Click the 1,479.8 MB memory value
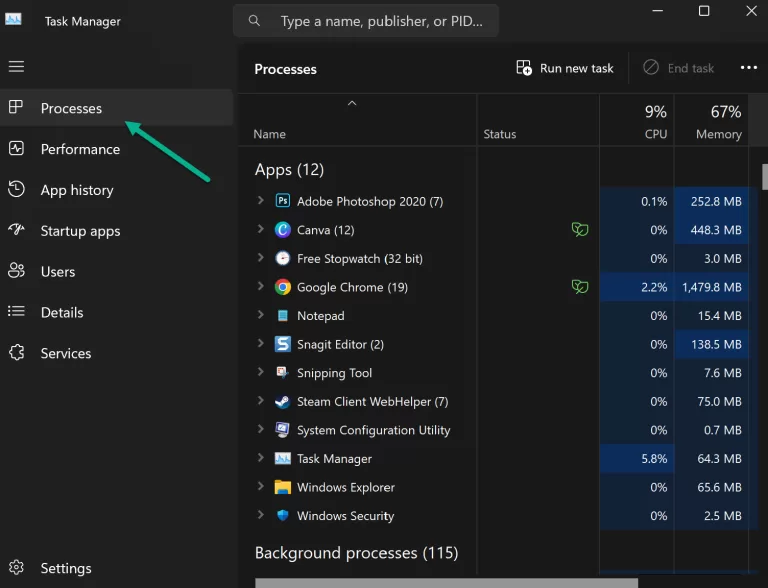Screen dimensions: 768x588 pyautogui.click(x=712, y=287)
